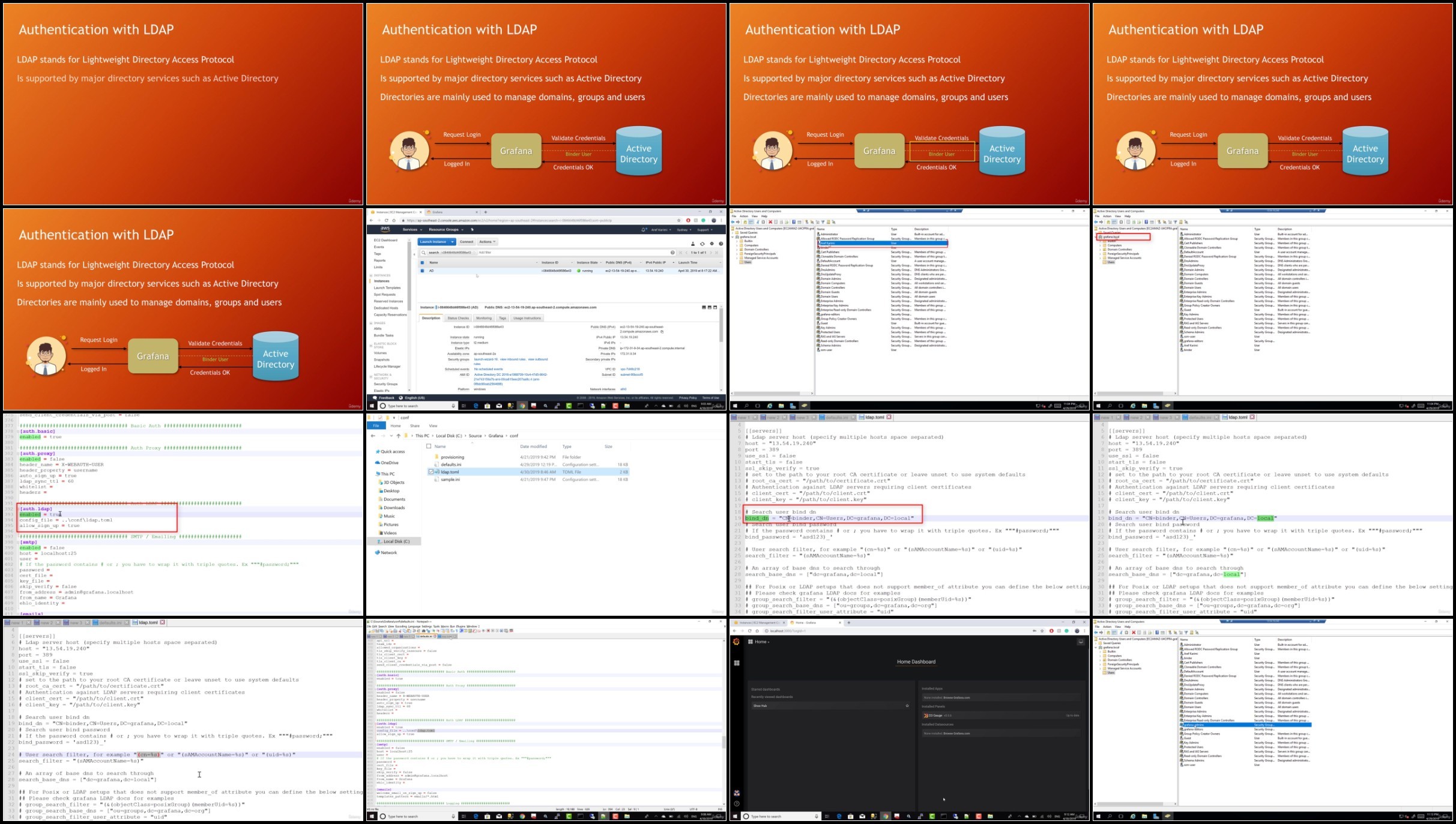Viewport: 1456px width, 824px height.
Task: Click the AWS navigation bar pin icon
Action: (x=472, y=230)
